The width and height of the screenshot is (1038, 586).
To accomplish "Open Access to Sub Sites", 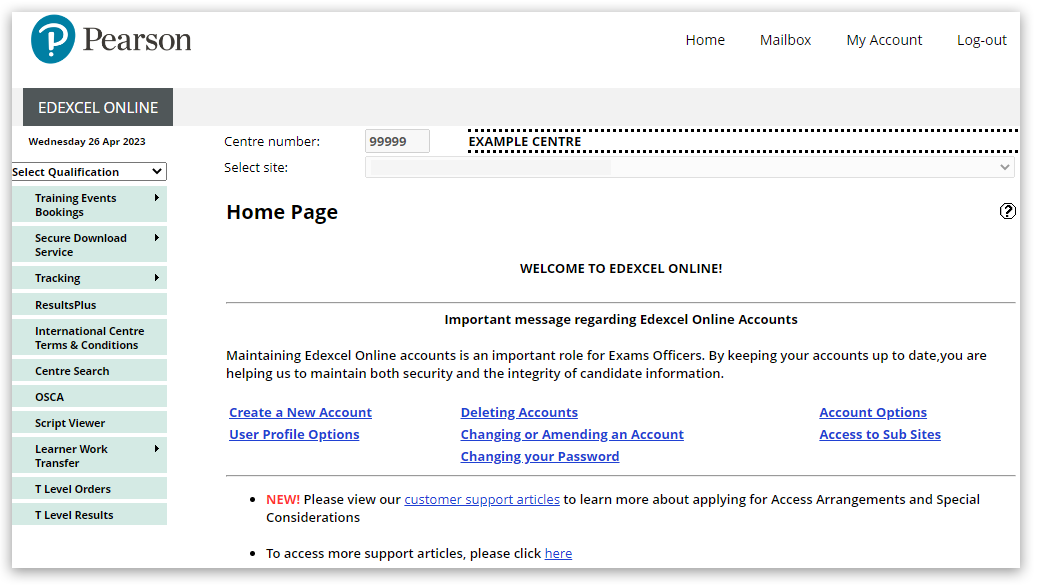I will coord(880,434).
